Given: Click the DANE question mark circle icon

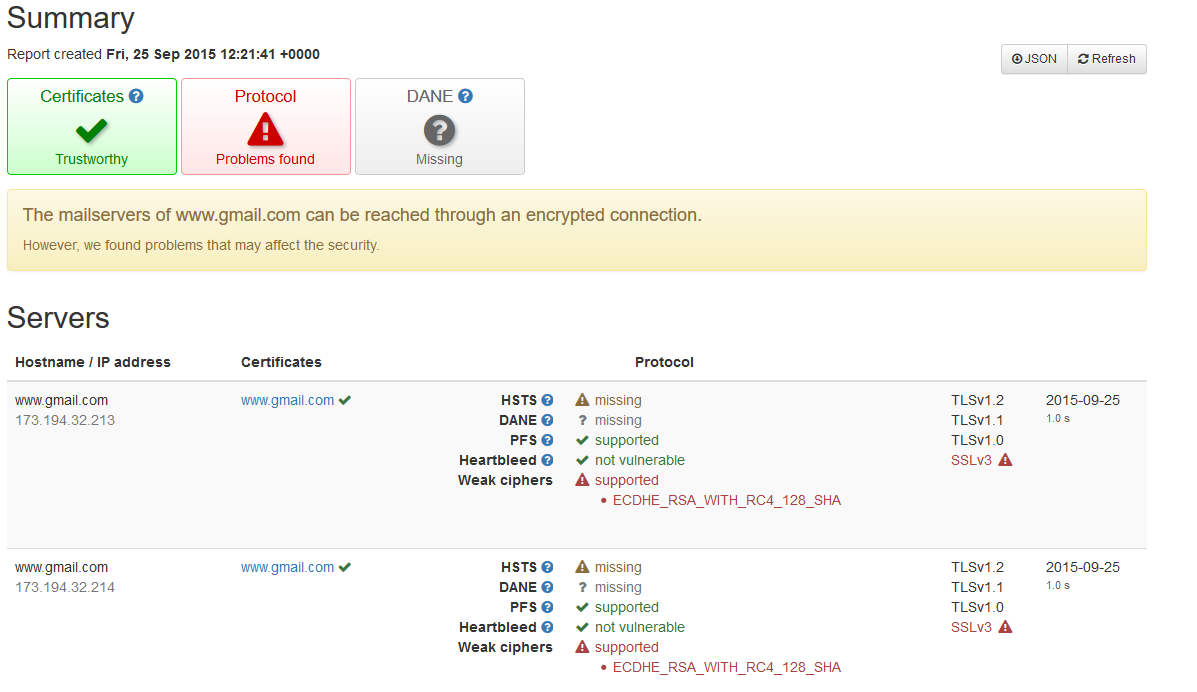Looking at the screenshot, I should coord(439,129).
